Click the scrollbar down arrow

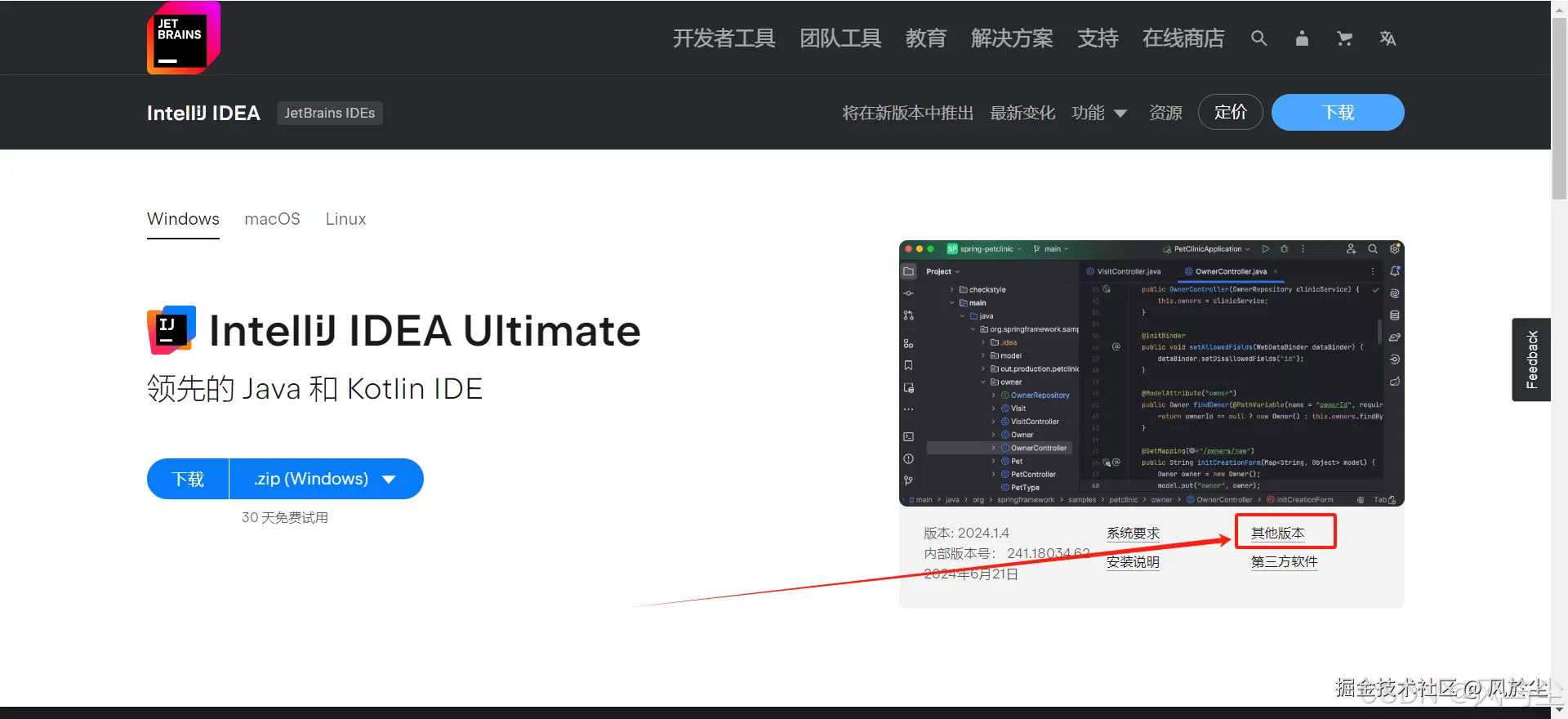pyautogui.click(x=1559, y=711)
